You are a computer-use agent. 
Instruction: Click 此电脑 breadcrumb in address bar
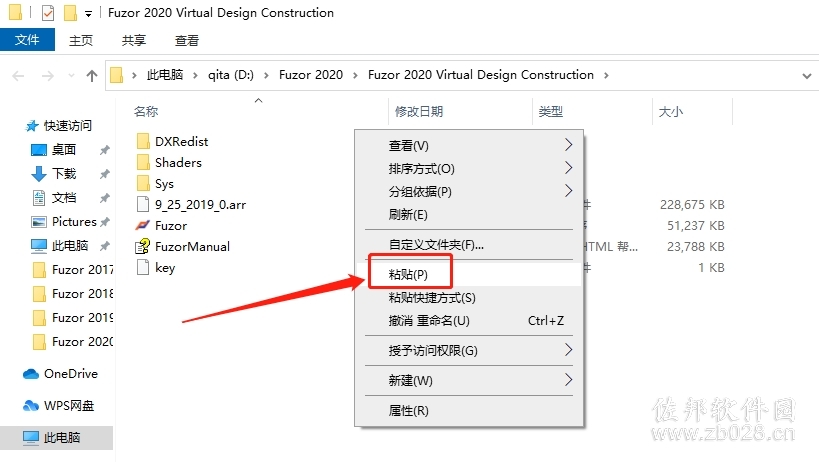[x=165, y=75]
